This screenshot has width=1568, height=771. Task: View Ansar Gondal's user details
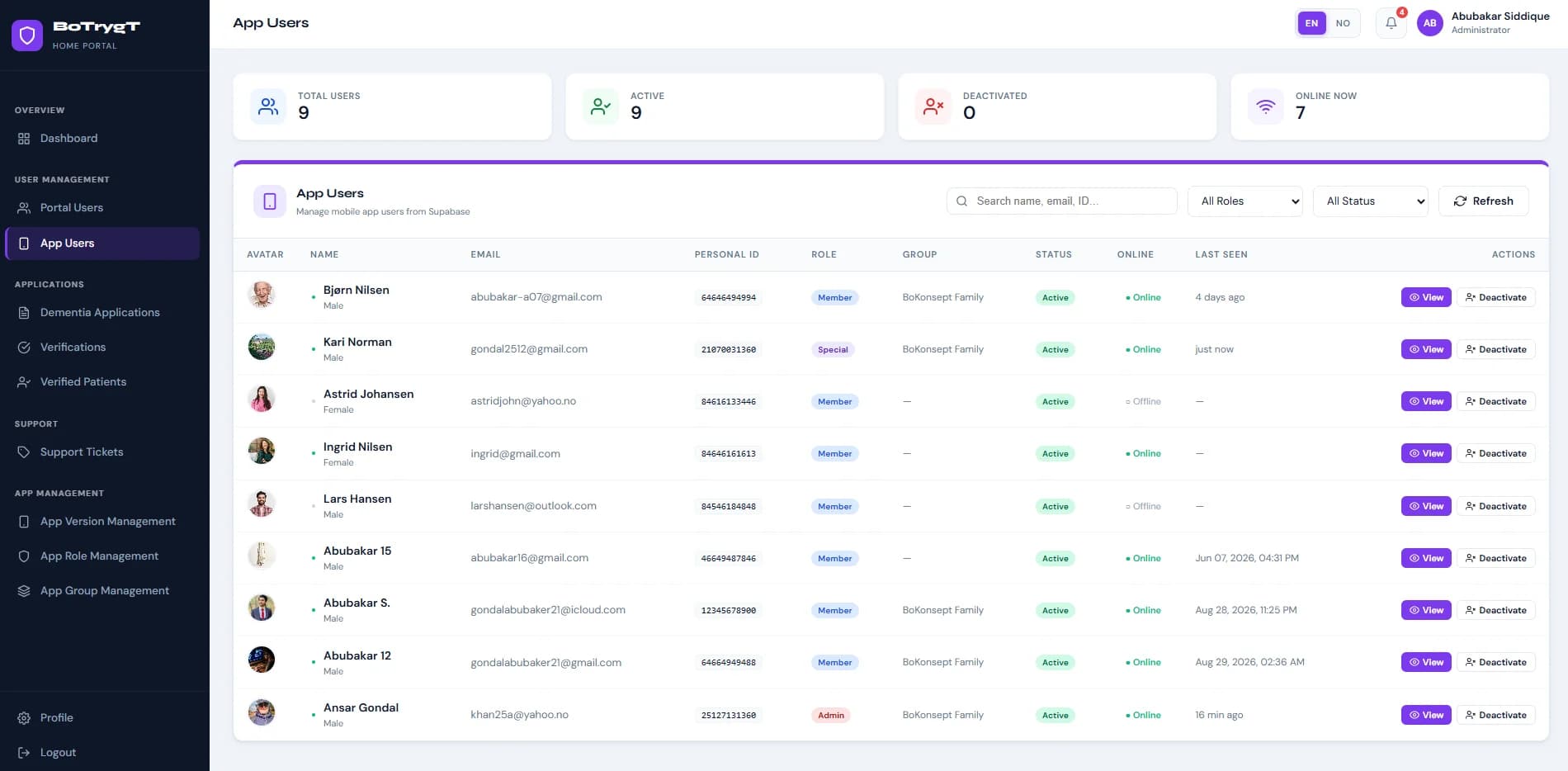point(1426,715)
